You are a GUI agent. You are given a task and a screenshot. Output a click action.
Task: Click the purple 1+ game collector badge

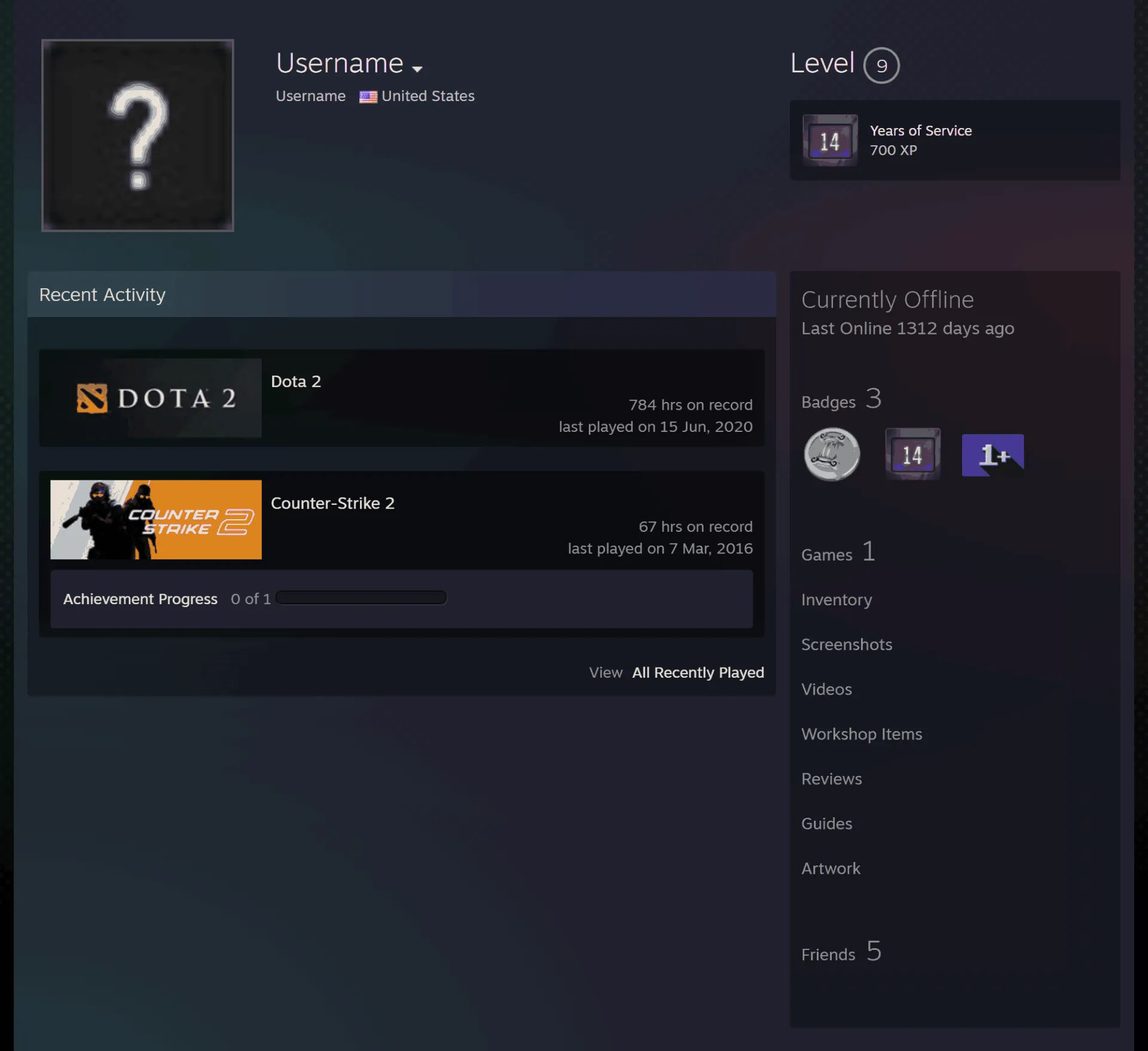point(993,455)
